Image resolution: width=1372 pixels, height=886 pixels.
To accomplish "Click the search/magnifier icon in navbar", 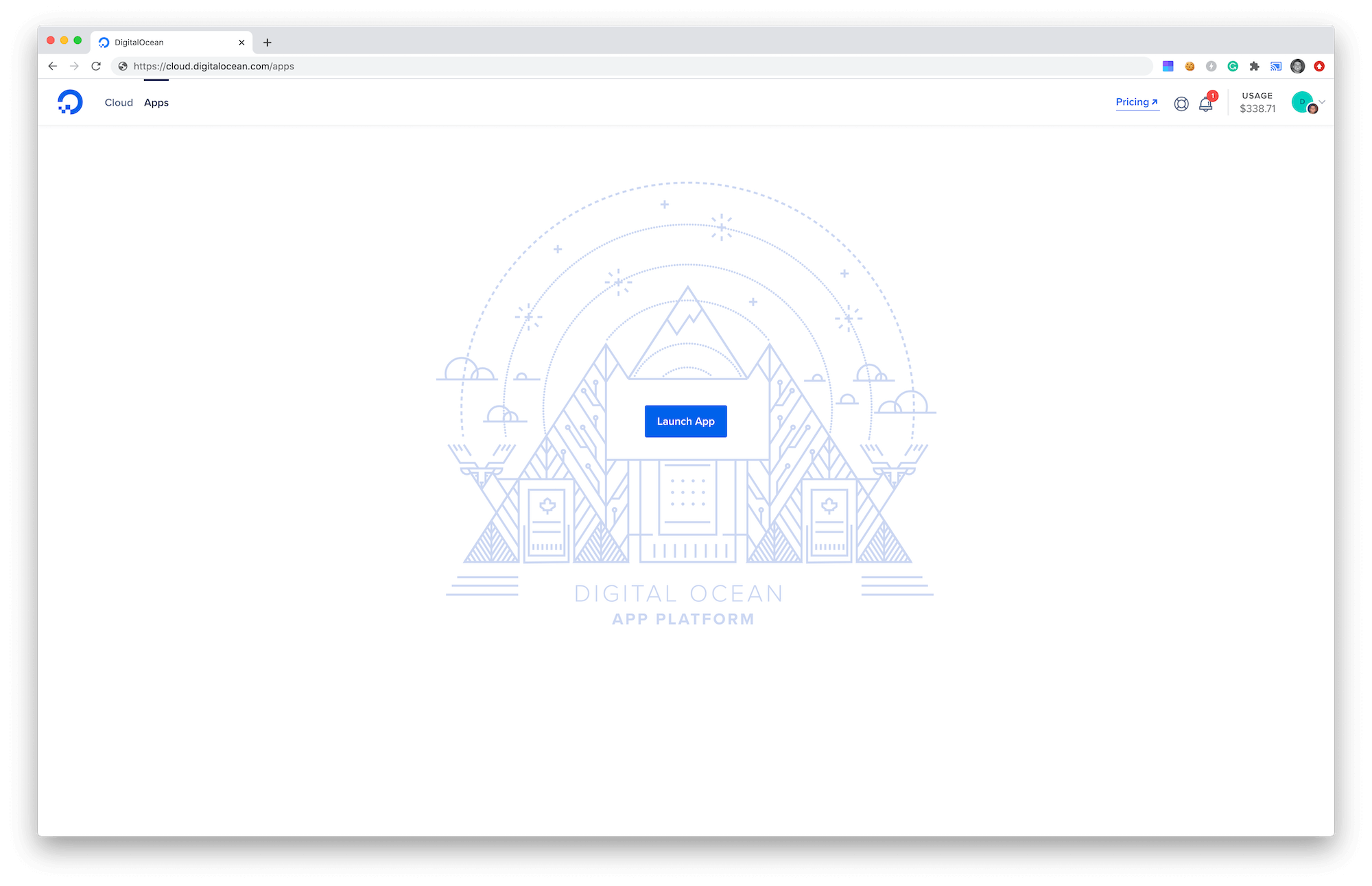I will click(x=1181, y=102).
